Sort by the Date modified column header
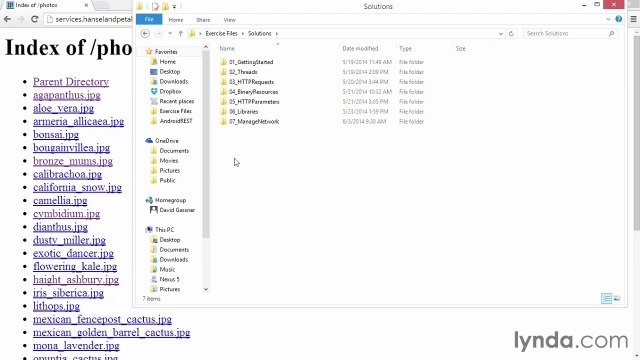Viewport: 640px width, 360px height. [360, 49]
